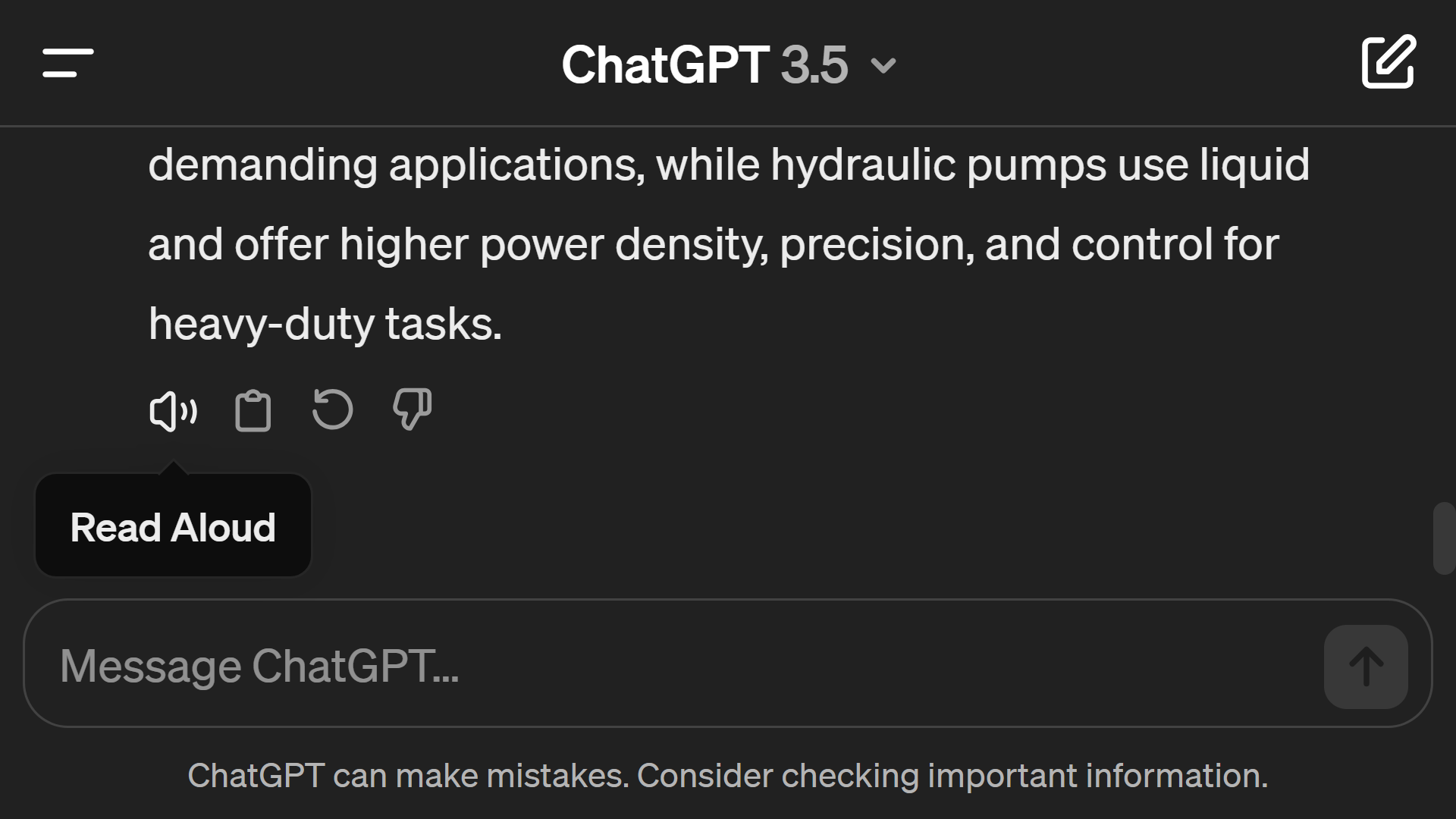Click 'Consider checking important information' text
Viewport: 1456px width, 819px height.
(952, 776)
